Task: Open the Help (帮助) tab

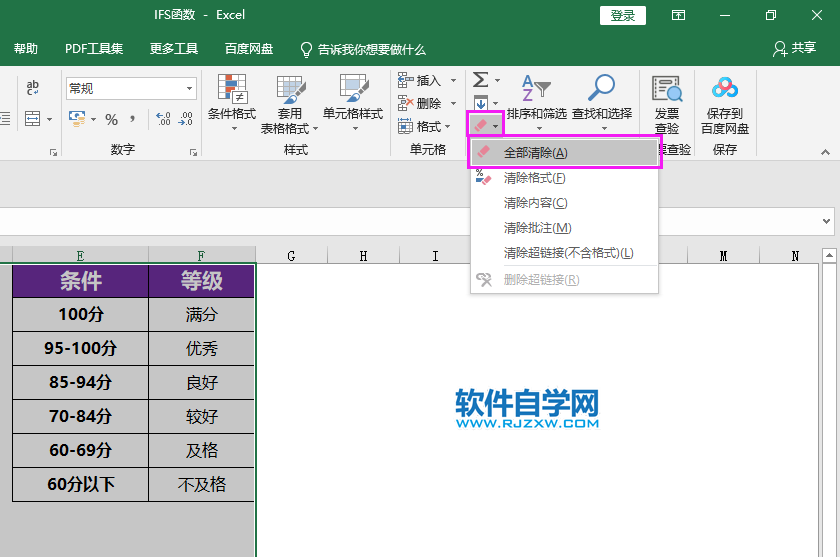Action: [26, 49]
